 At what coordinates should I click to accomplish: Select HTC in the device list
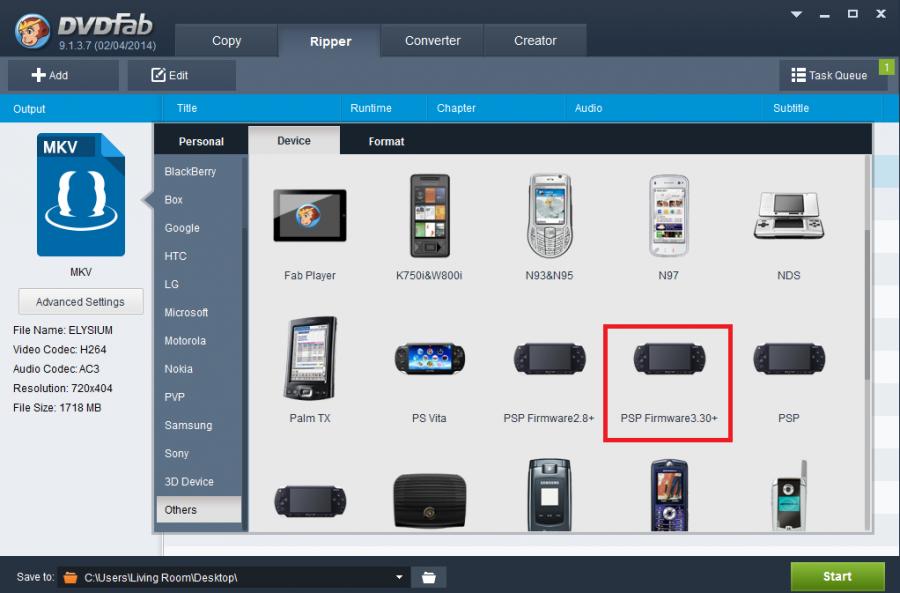(x=199, y=256)
